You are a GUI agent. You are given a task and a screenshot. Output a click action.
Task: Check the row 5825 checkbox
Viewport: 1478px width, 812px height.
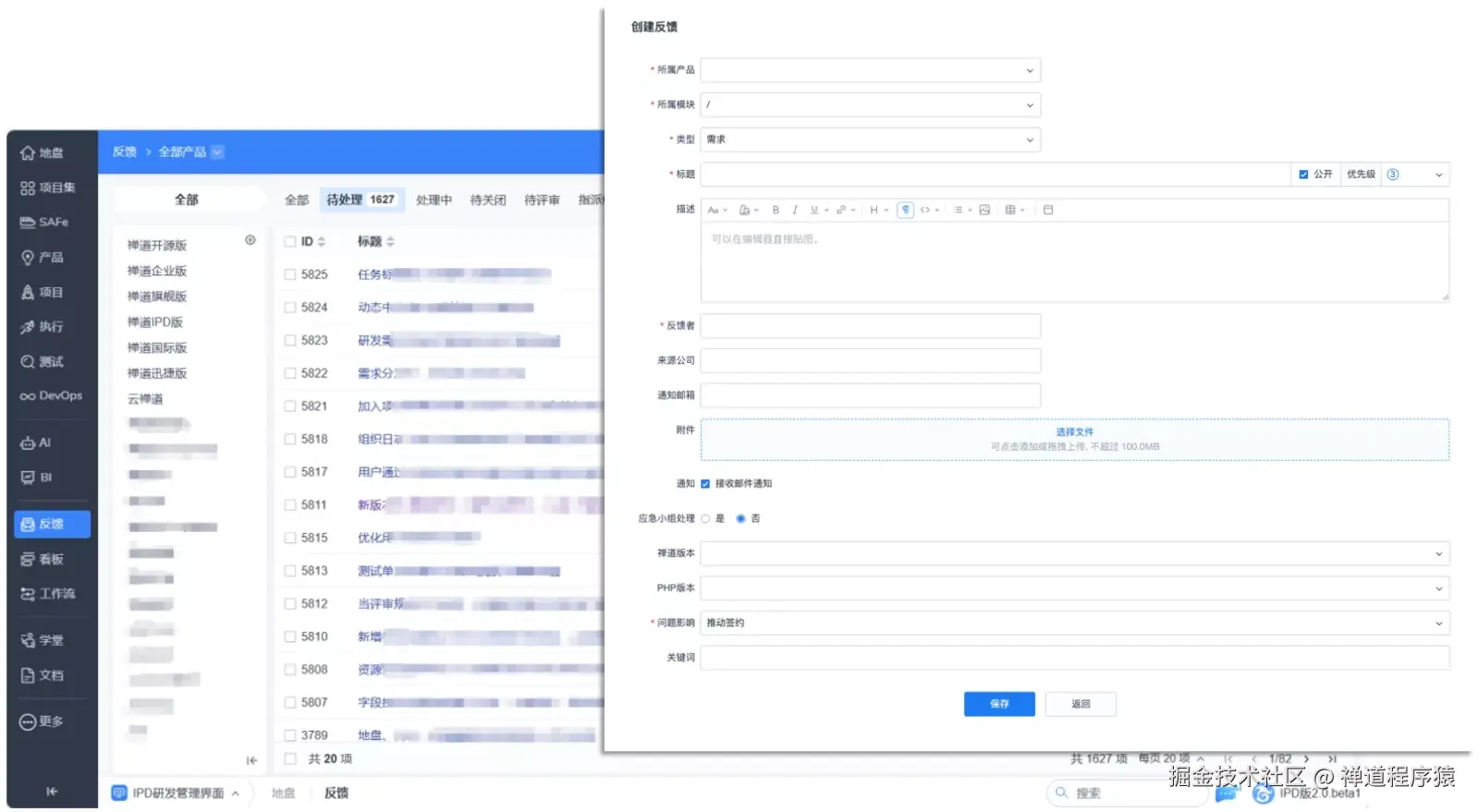290,275
